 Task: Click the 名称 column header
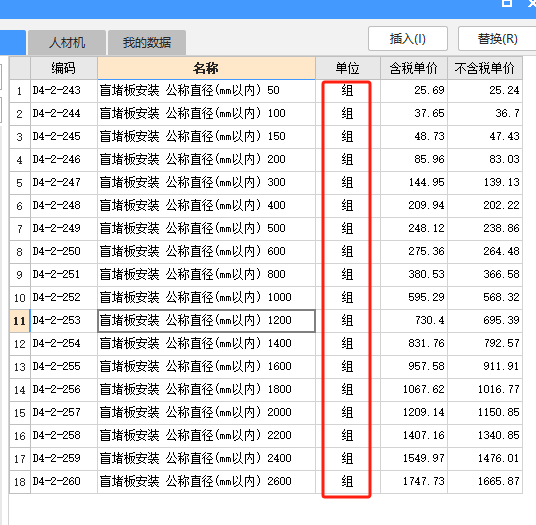pyautogui.click(x=206, y=68)
